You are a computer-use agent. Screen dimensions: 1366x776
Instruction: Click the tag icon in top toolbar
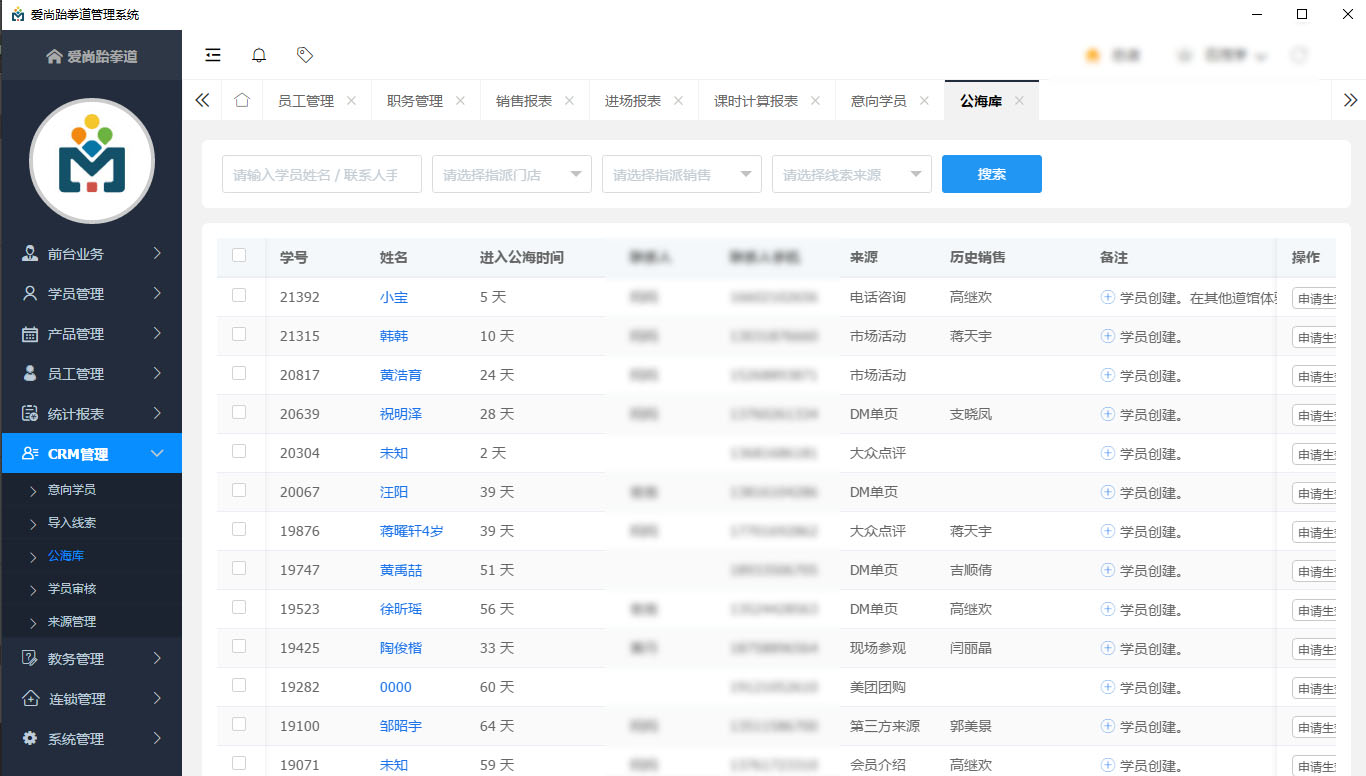click(305, 55)
